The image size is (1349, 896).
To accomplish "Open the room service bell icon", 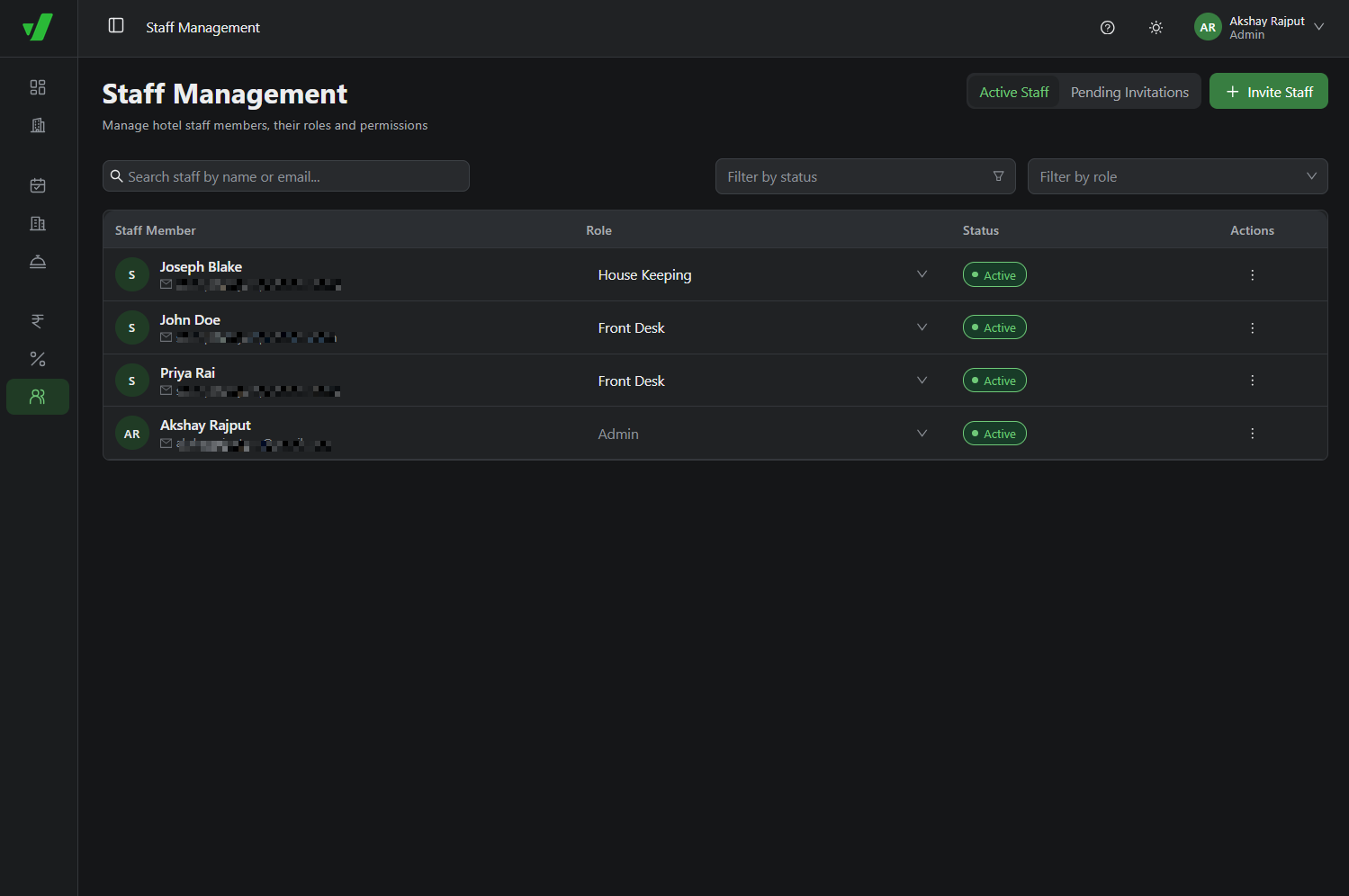I will point(38,261).
